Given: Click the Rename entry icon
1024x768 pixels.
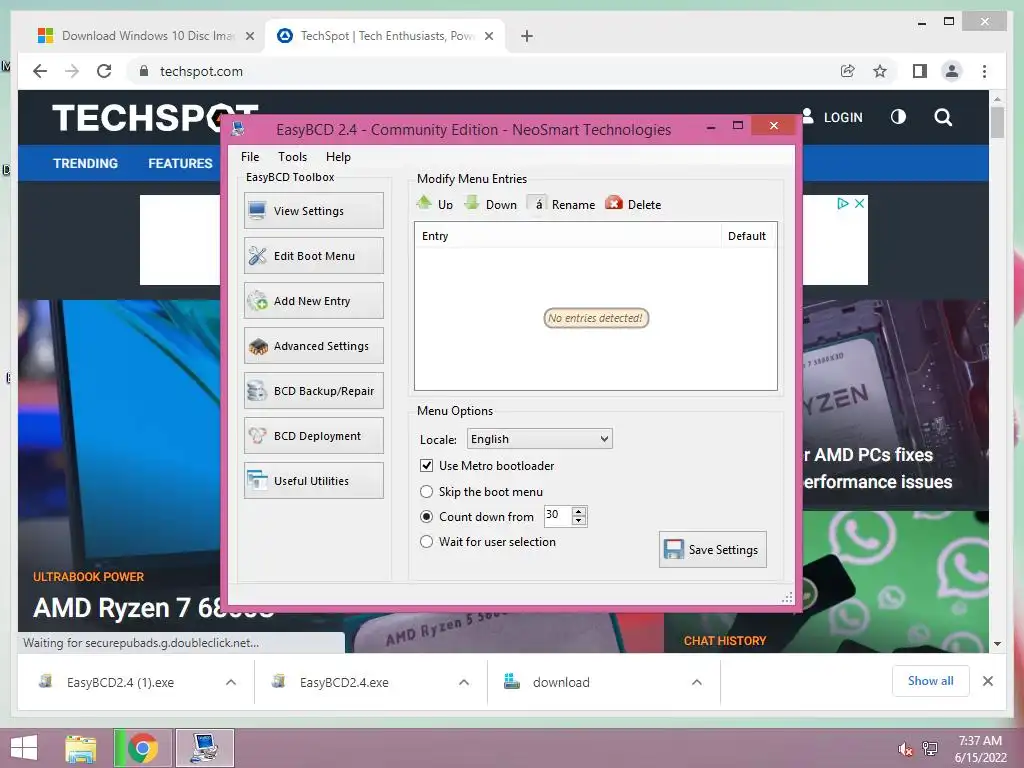Looking at the screenshot, I should pos(537,204).
